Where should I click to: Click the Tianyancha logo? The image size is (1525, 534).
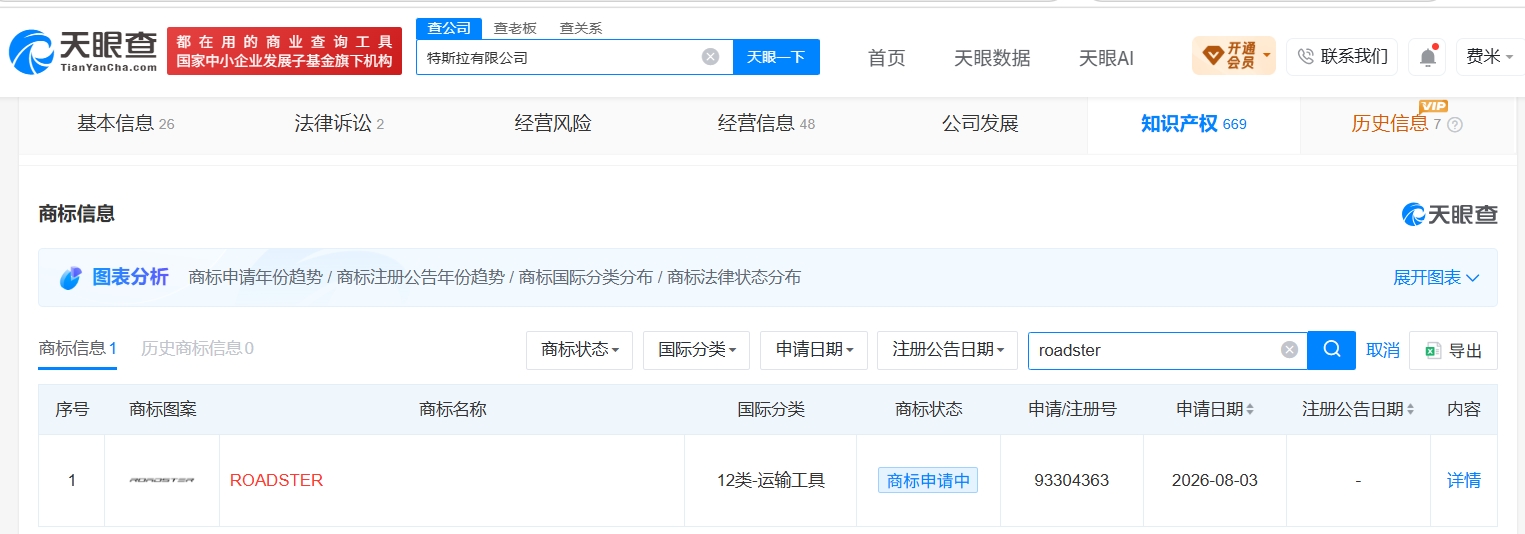(x=83, y=51)
